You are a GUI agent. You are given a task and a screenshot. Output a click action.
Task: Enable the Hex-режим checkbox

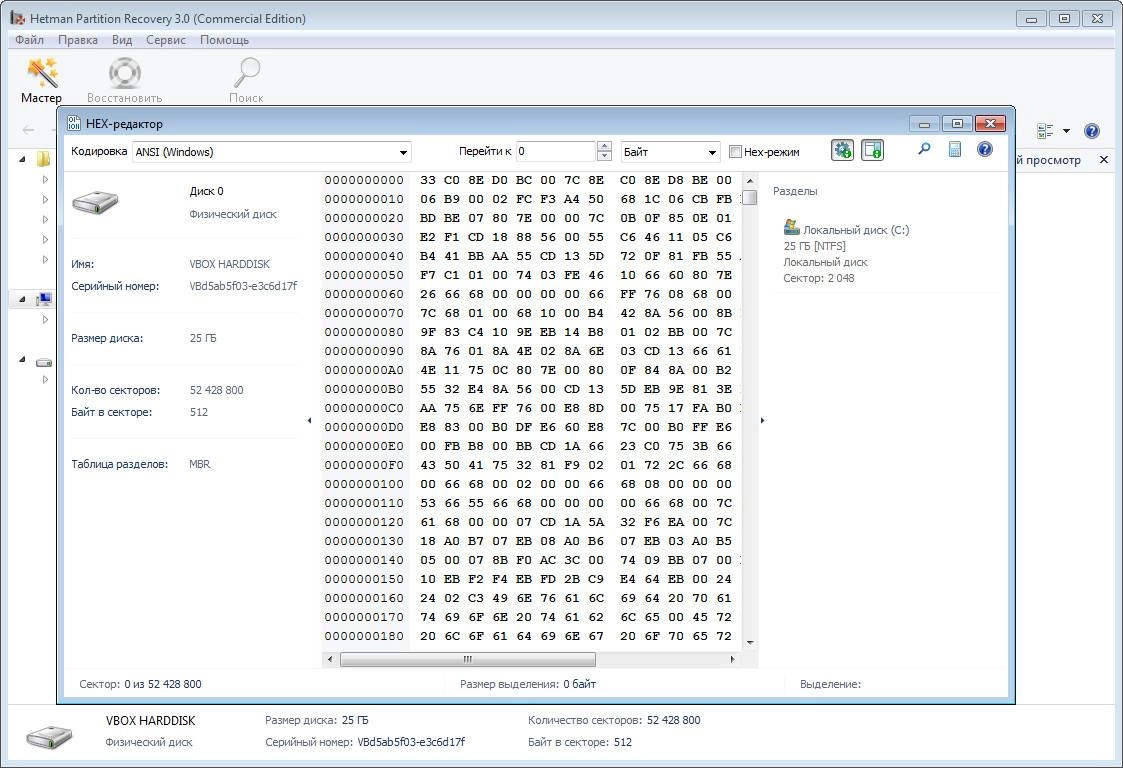(735, 152)
